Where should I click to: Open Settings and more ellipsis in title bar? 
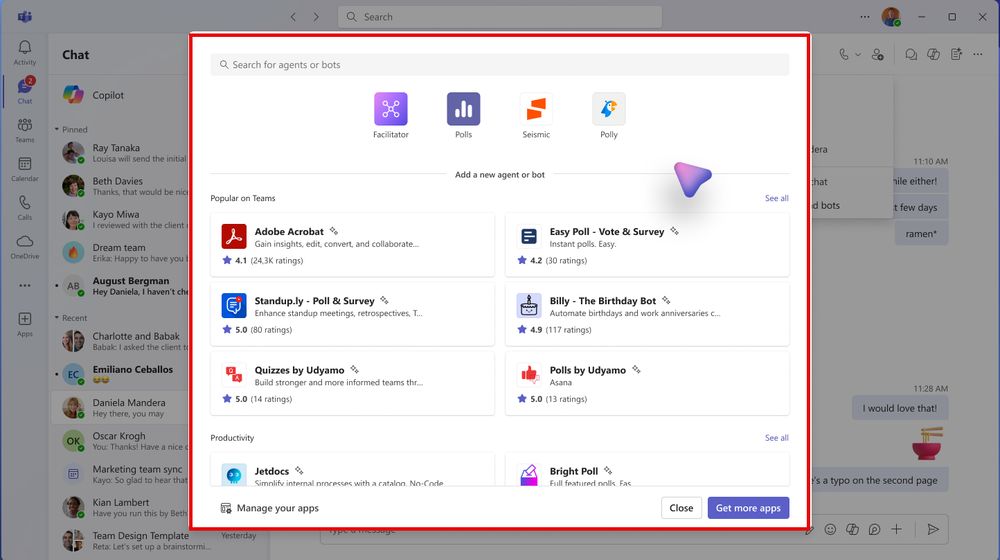pos(864,17)
